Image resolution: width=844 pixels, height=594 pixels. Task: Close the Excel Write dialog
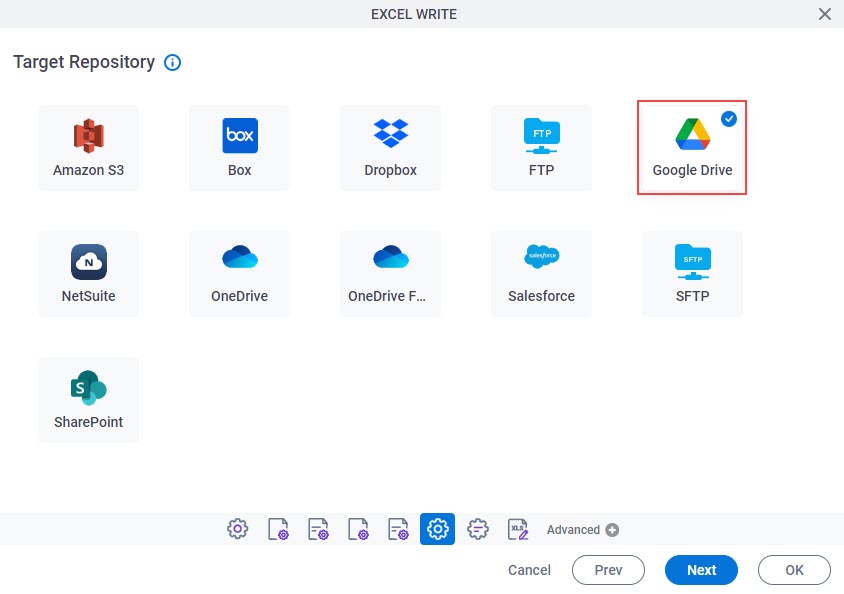[825, 14]
